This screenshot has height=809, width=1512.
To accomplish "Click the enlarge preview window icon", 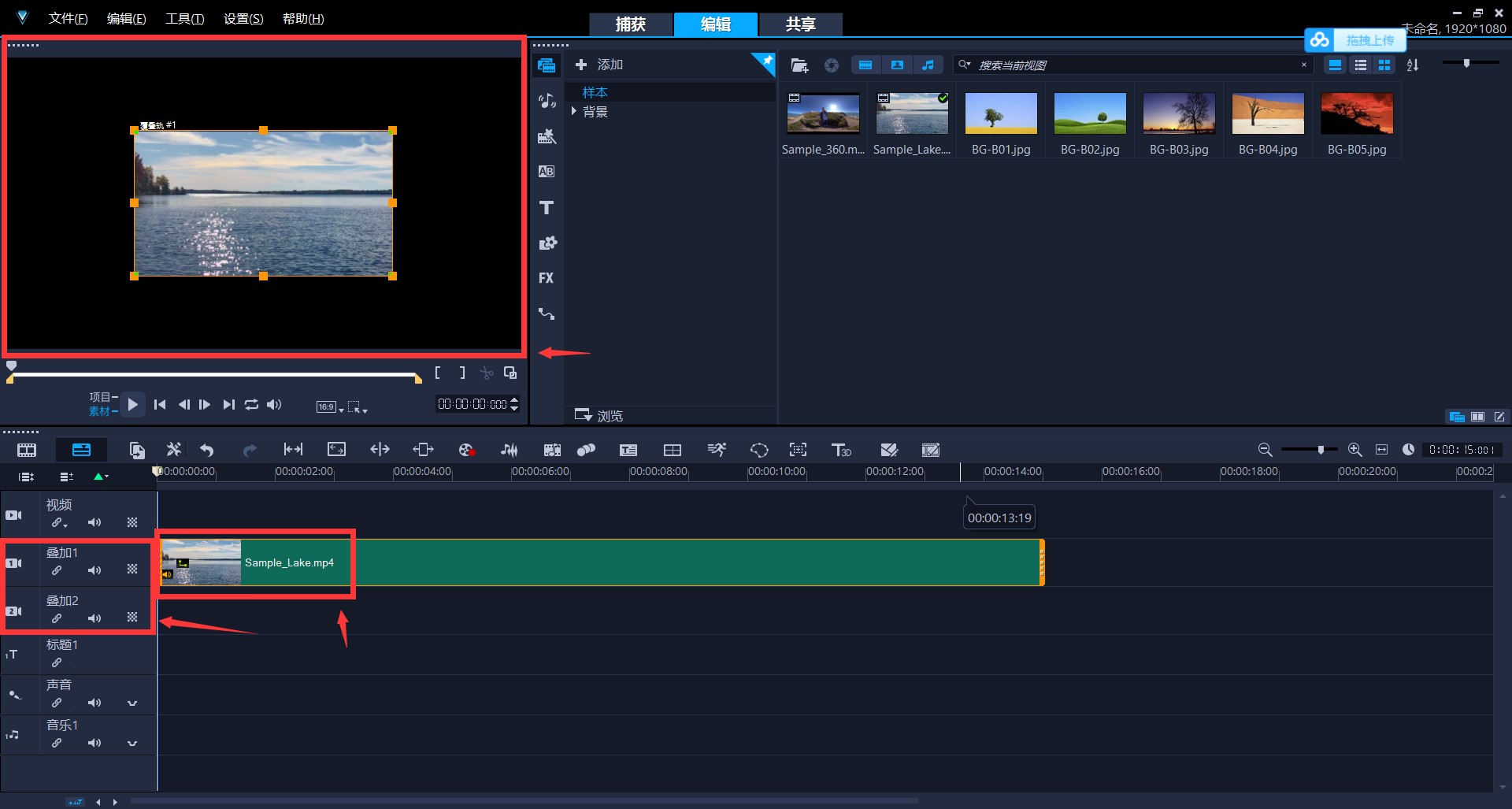I will tap(510, 373).
